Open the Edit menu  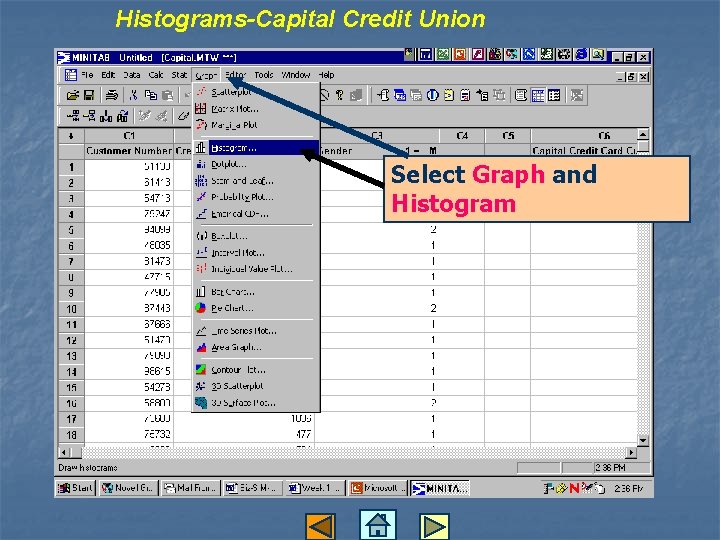108,75
